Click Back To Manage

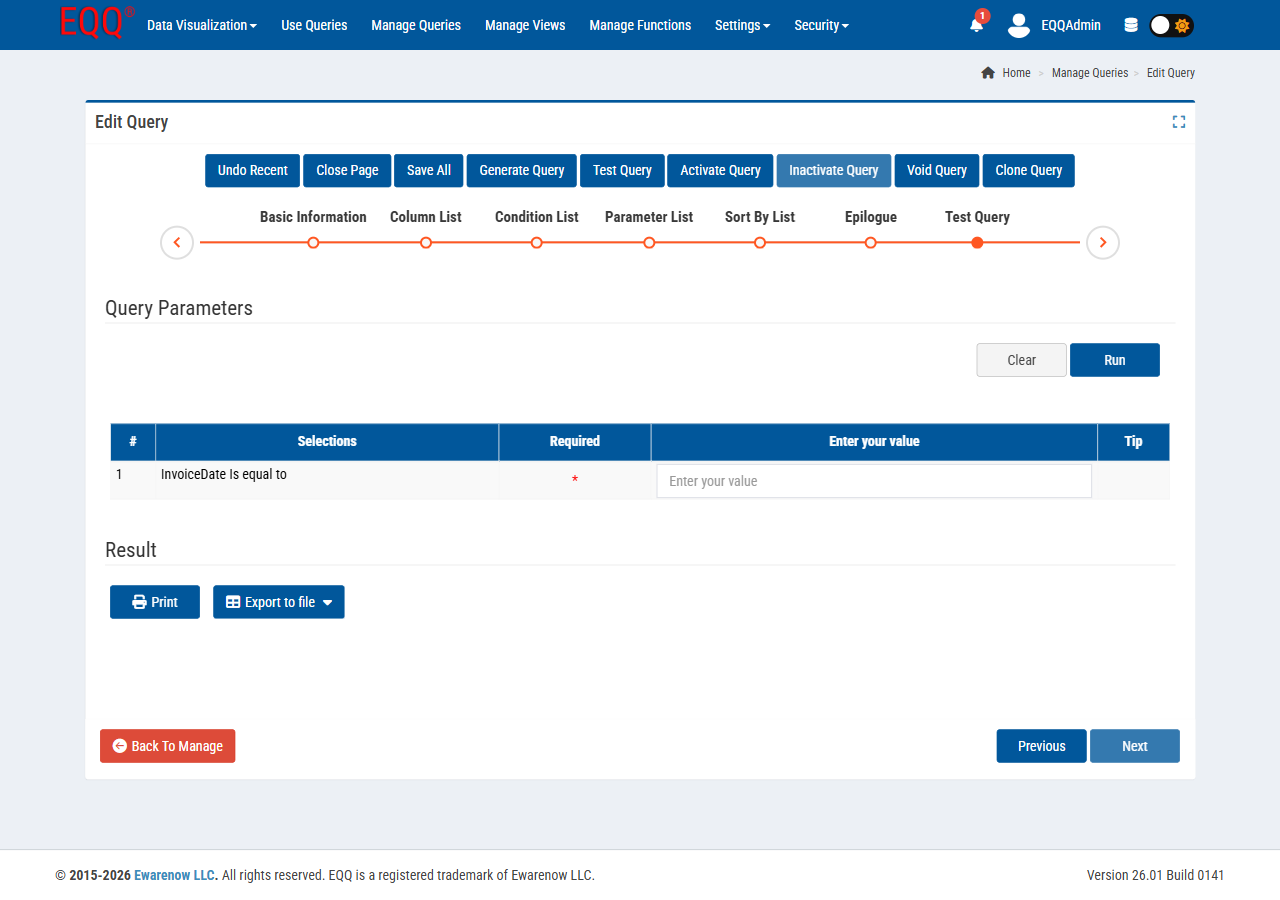click(x=167, y=745)
